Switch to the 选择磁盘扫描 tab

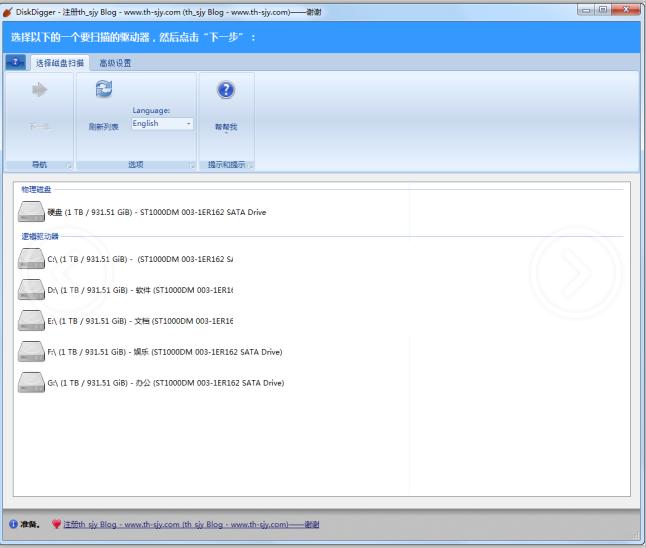click(60, 63)
